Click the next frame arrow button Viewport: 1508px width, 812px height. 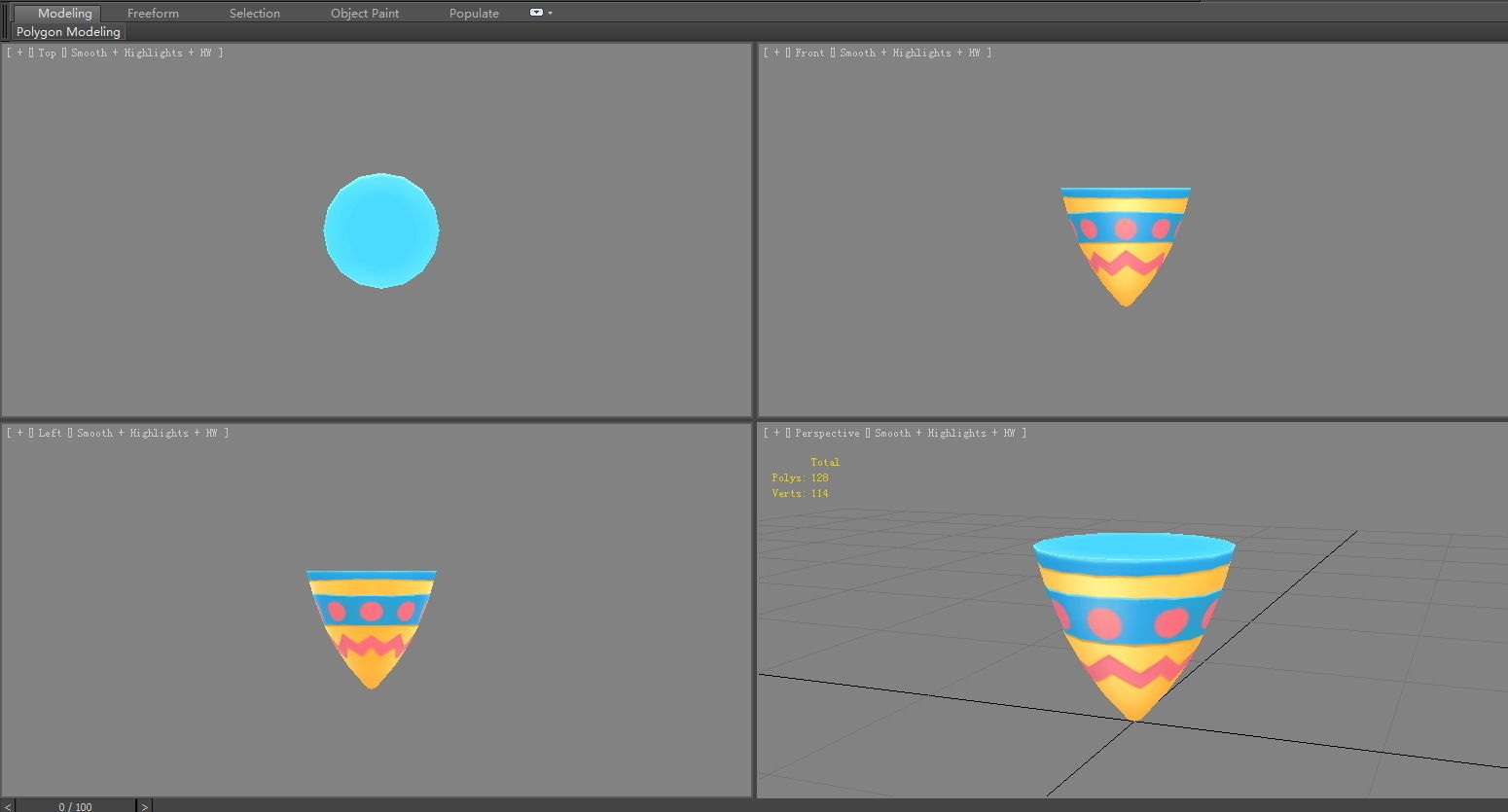(144, 806)
